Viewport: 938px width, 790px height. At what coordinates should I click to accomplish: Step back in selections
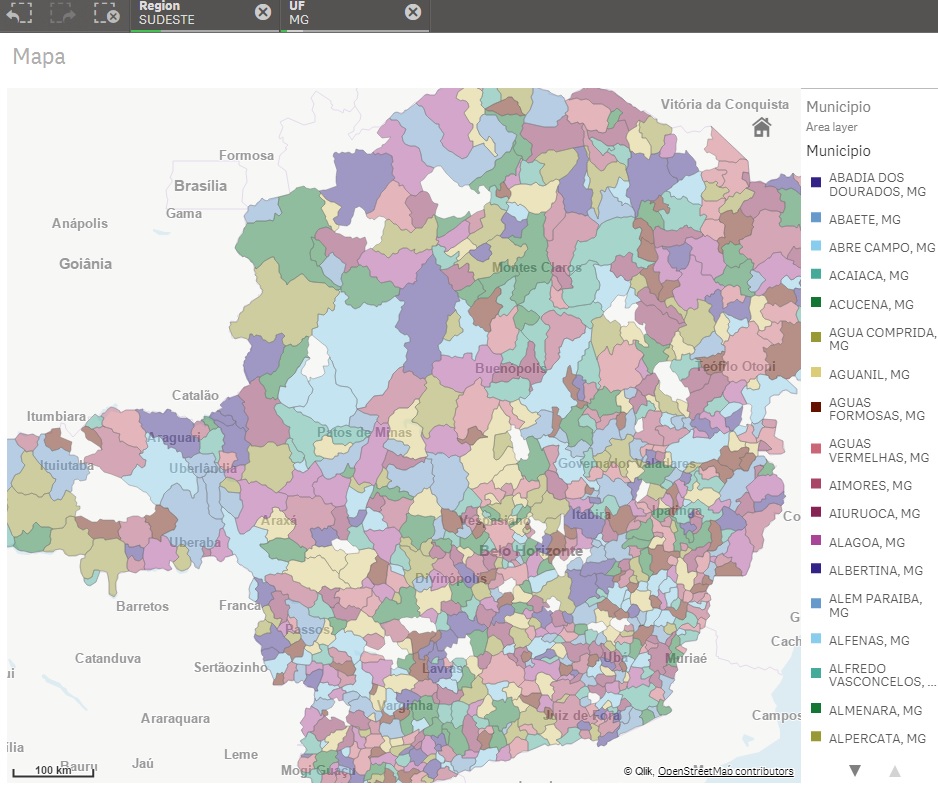[19, 13]
